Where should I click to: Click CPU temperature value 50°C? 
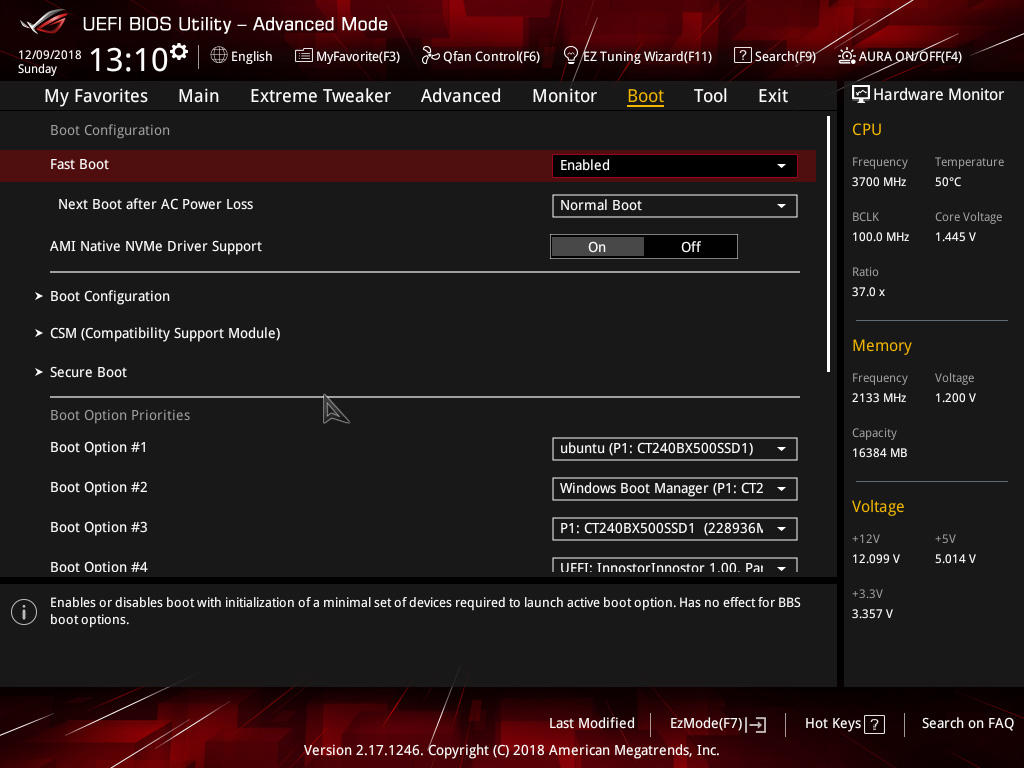(948, 182)
